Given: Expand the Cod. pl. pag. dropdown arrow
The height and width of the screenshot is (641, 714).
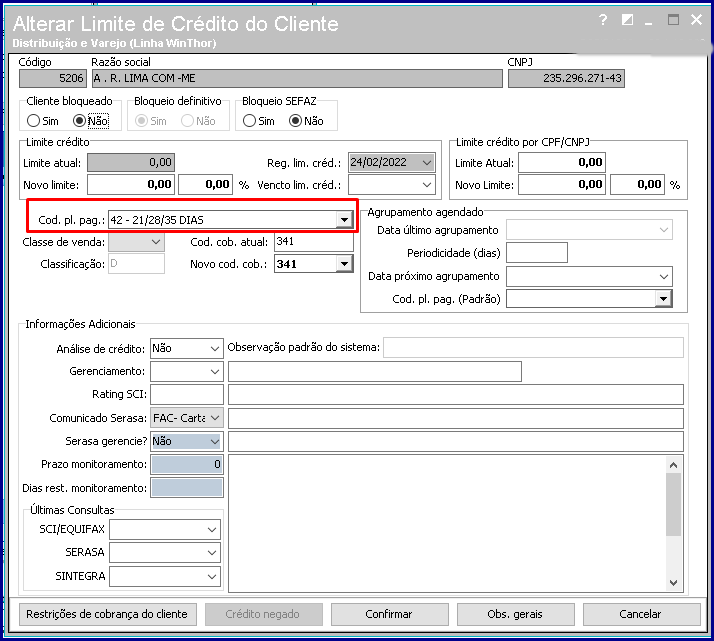Looking at the screenshot, I should point(344,220).
